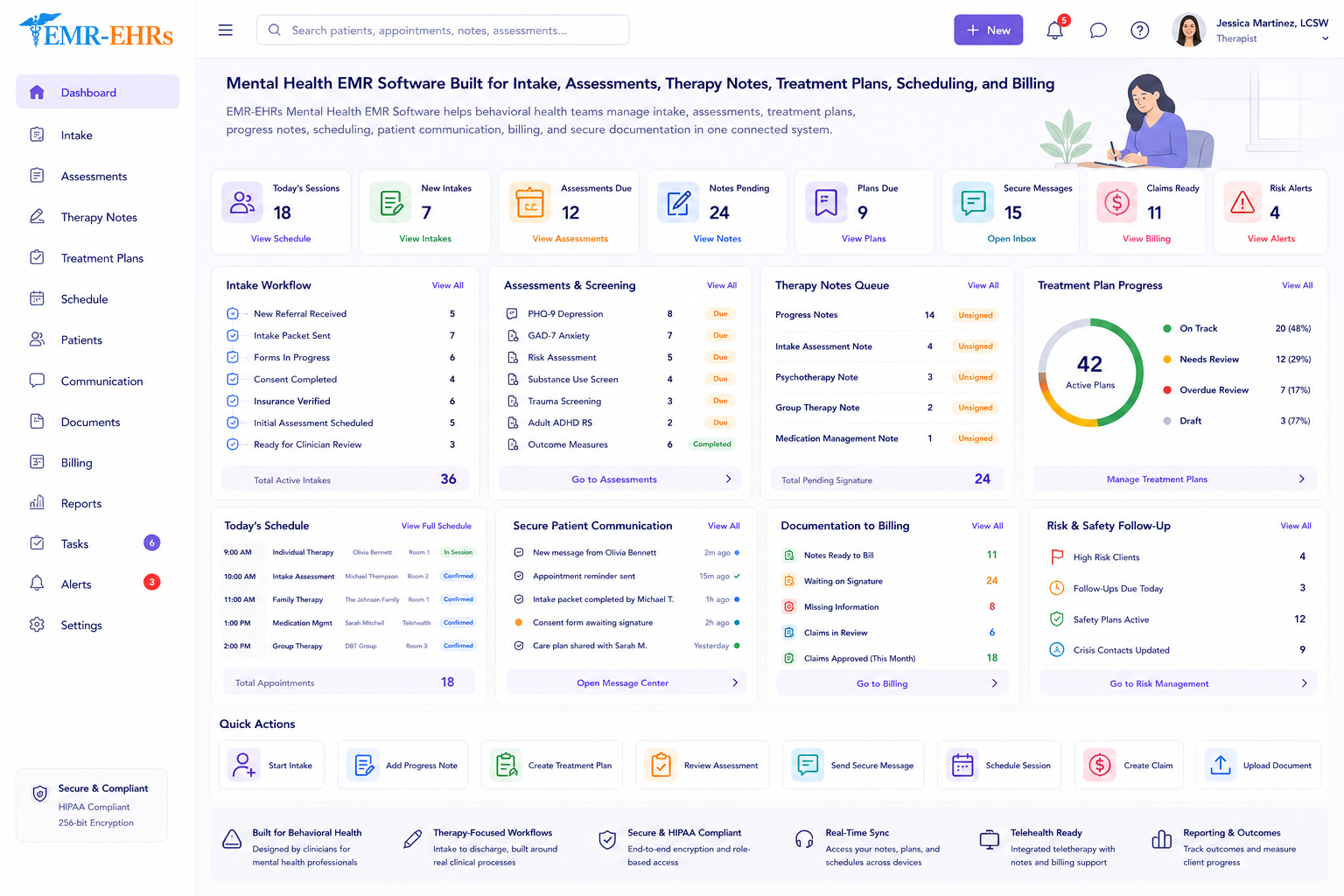The image size is (1344, 896).
Task: Click the High Risk Clients flag icon
Action: pos(1057,556)
